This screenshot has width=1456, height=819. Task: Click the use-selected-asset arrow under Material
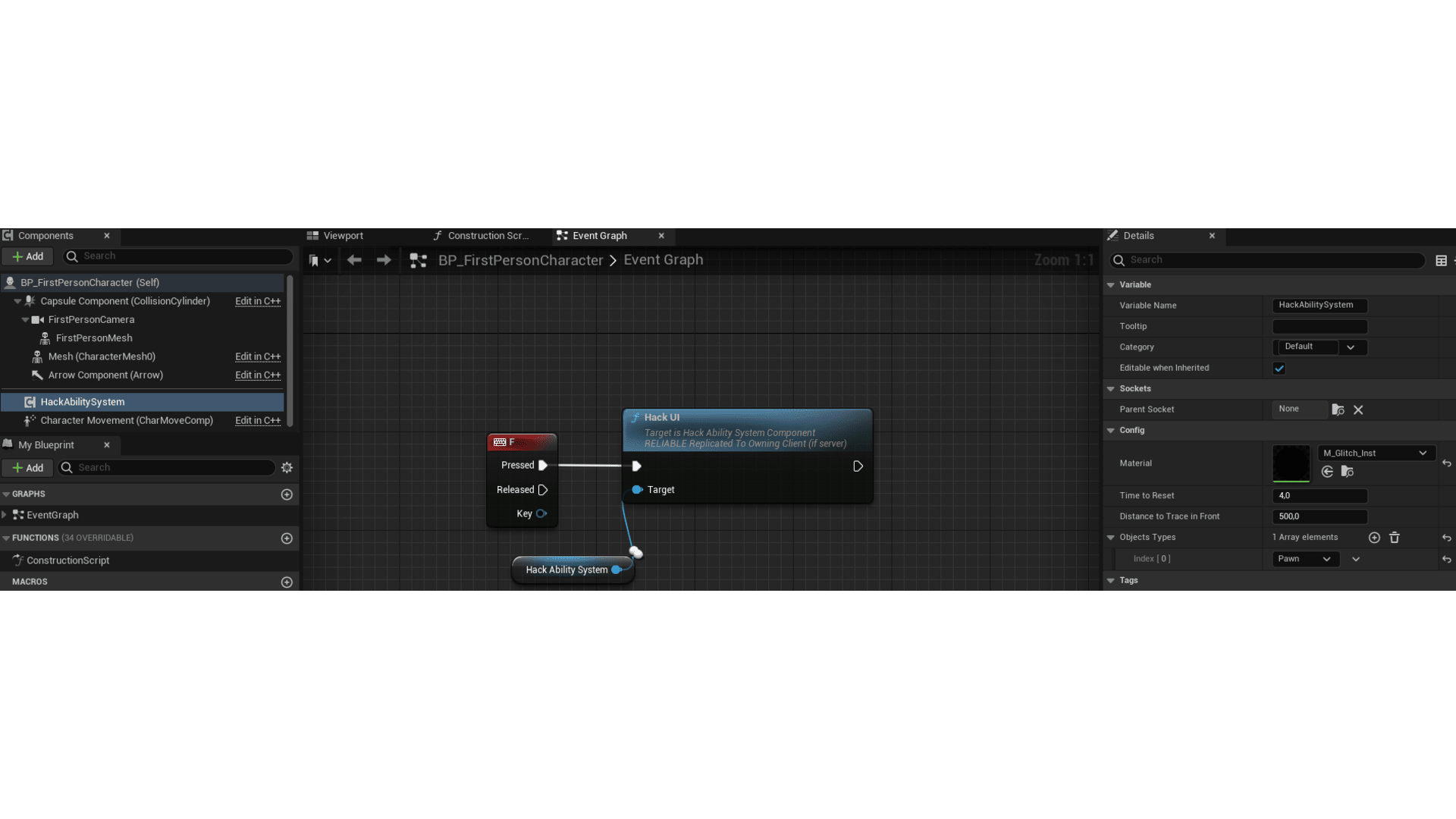(1327, 472)
